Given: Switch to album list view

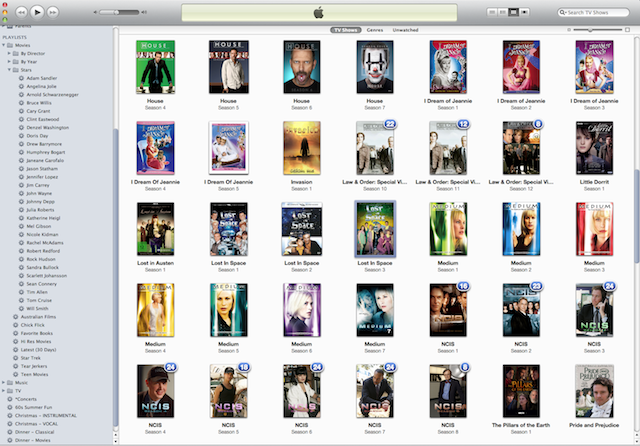Looking at the screenshot, I should pos(503,12).
